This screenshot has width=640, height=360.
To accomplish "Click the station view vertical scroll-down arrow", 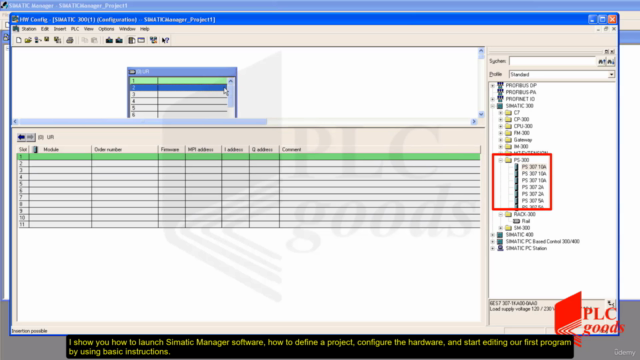I will click(x=481, y=114).
